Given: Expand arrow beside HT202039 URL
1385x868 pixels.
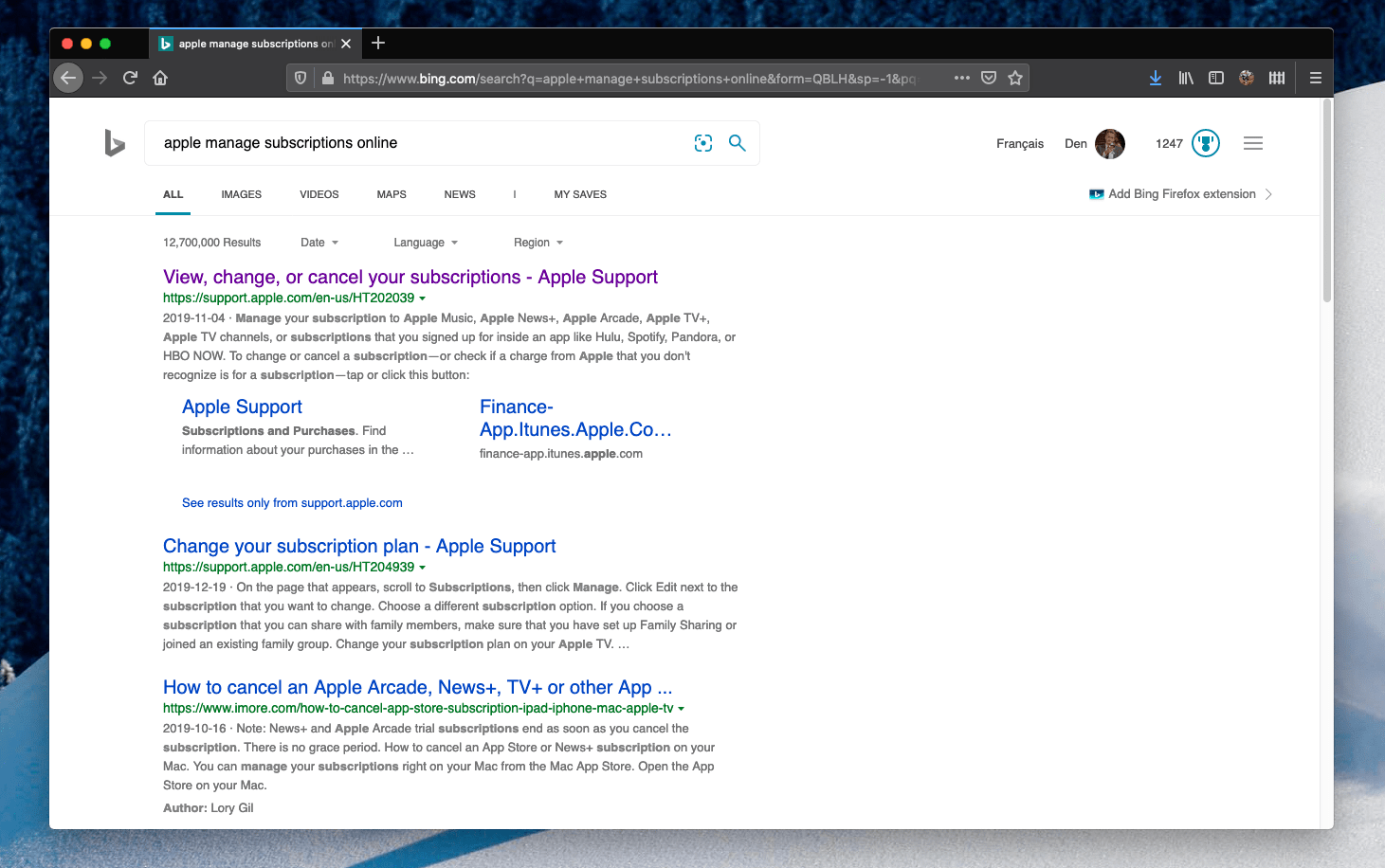Looking at the screenshot, I should pos(423,298).
